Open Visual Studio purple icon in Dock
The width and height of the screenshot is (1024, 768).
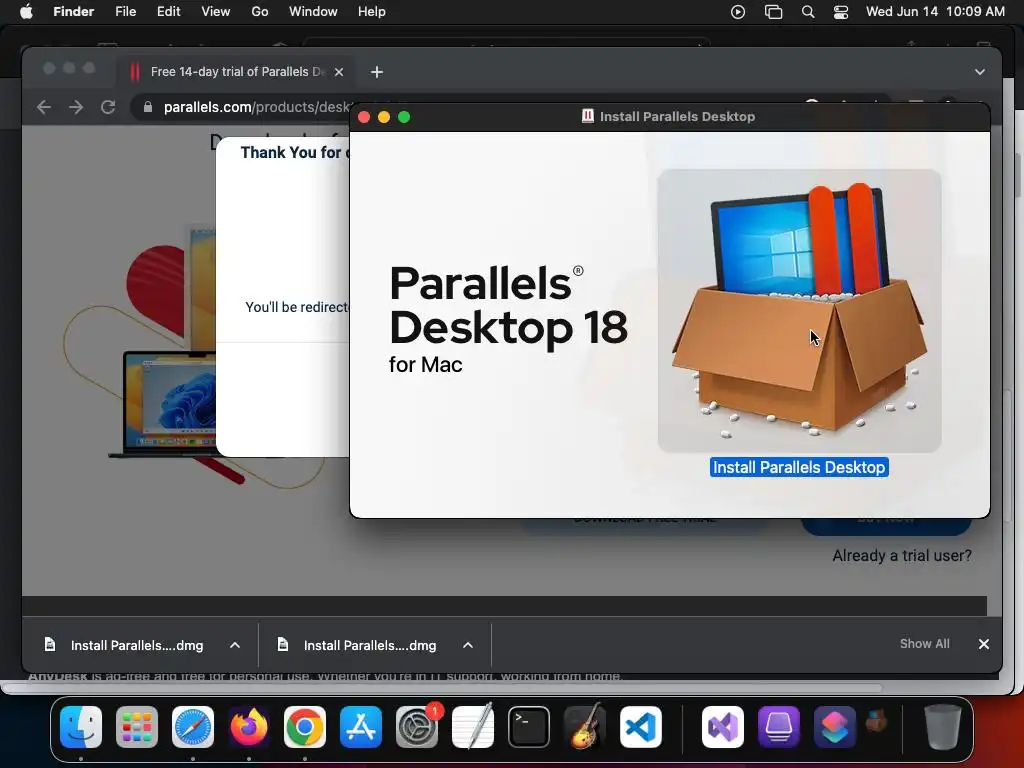click(723, 727)
